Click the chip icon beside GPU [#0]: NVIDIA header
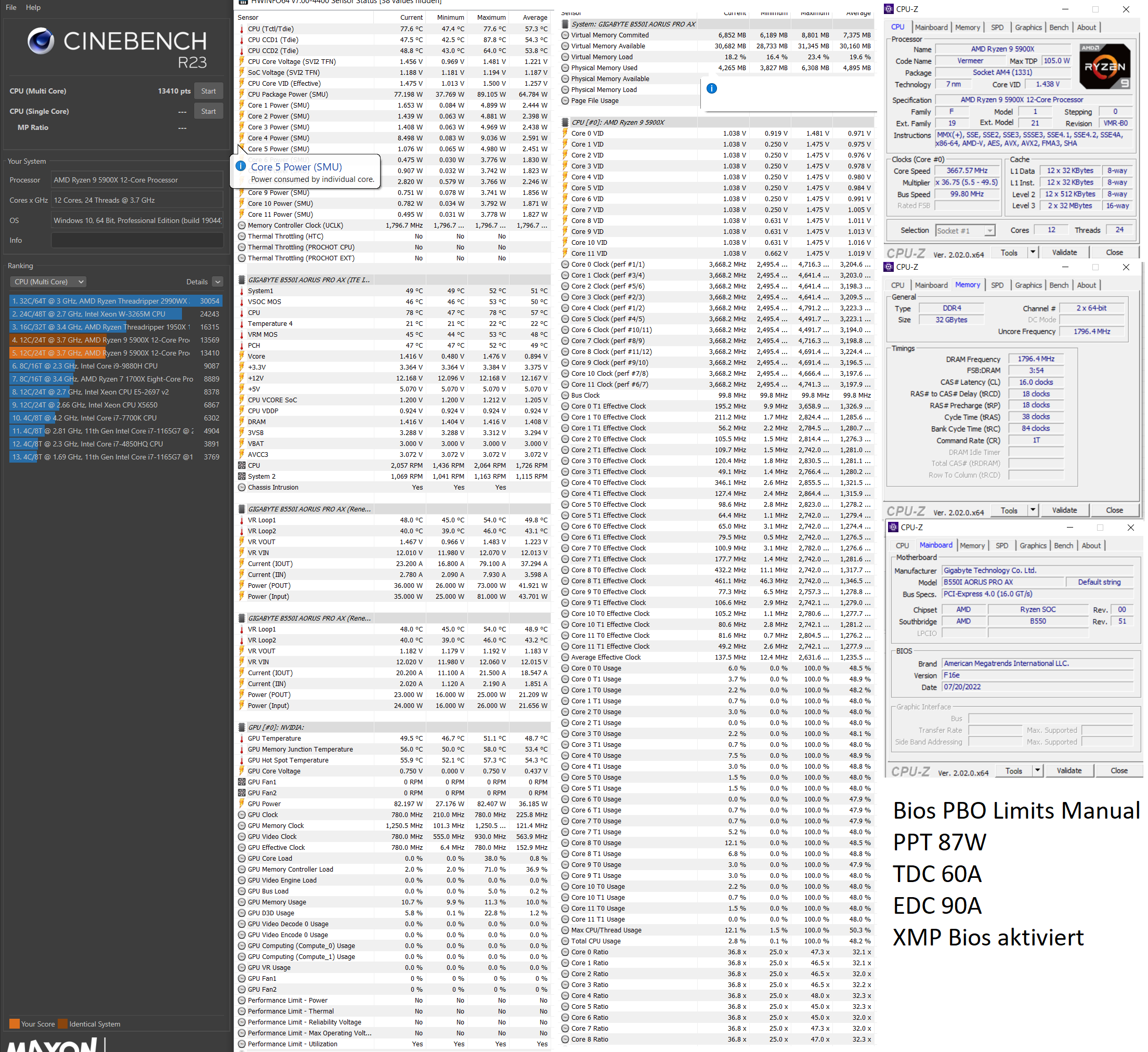Screen dimensions: 1148x1052 pos(241,727)
